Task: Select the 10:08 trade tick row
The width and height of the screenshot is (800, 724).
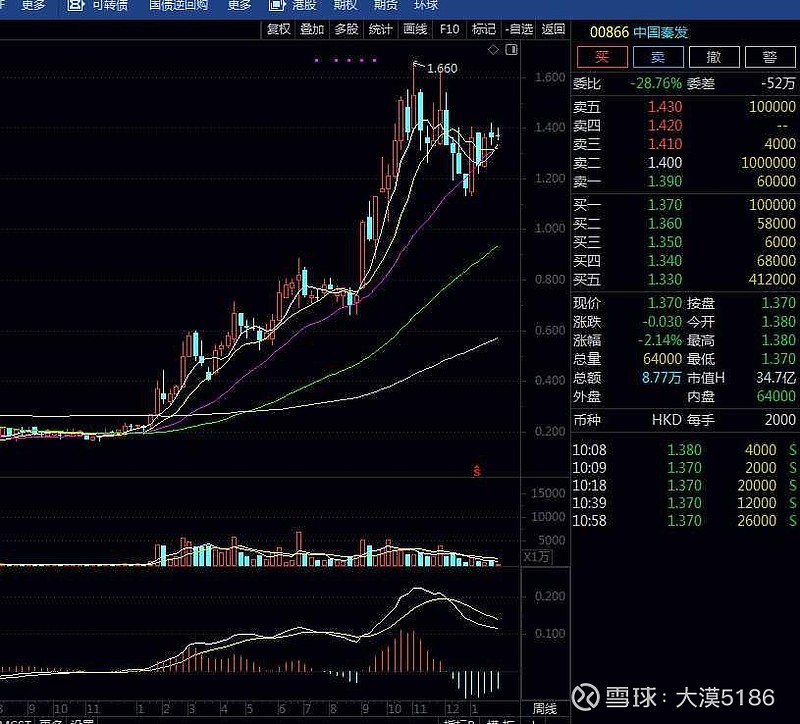Action: point(684,450)
